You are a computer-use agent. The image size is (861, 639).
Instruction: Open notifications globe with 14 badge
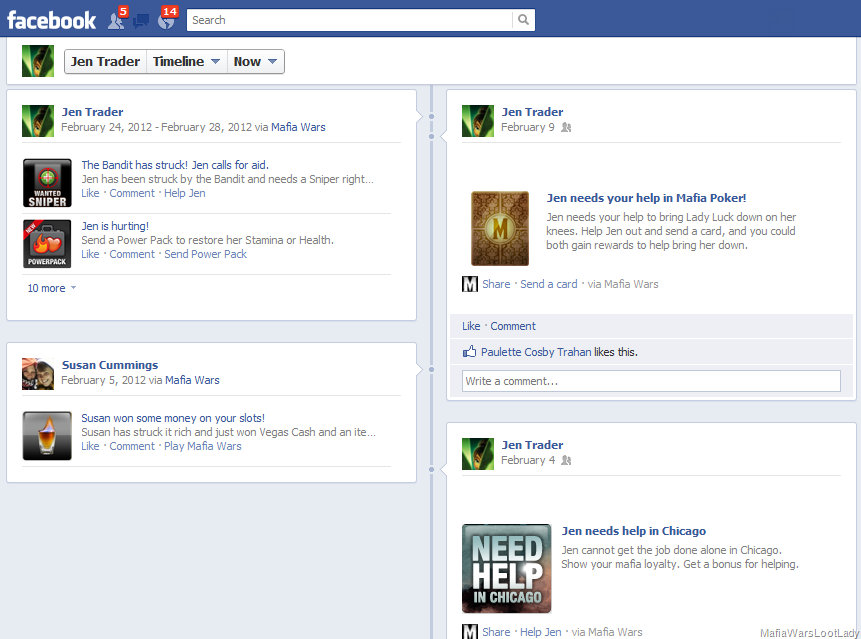coord(166,20)
